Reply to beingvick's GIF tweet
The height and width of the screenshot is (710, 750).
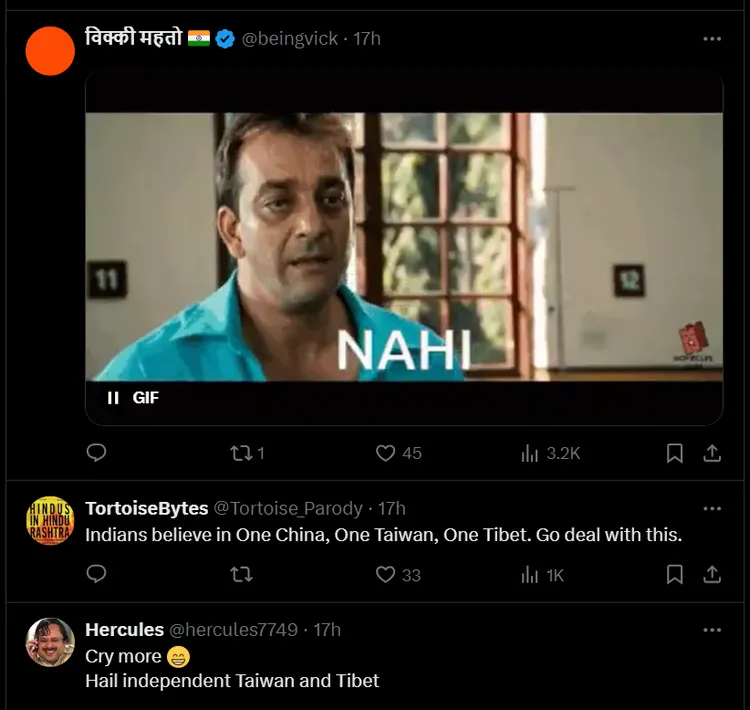click(x=96, y=453)
